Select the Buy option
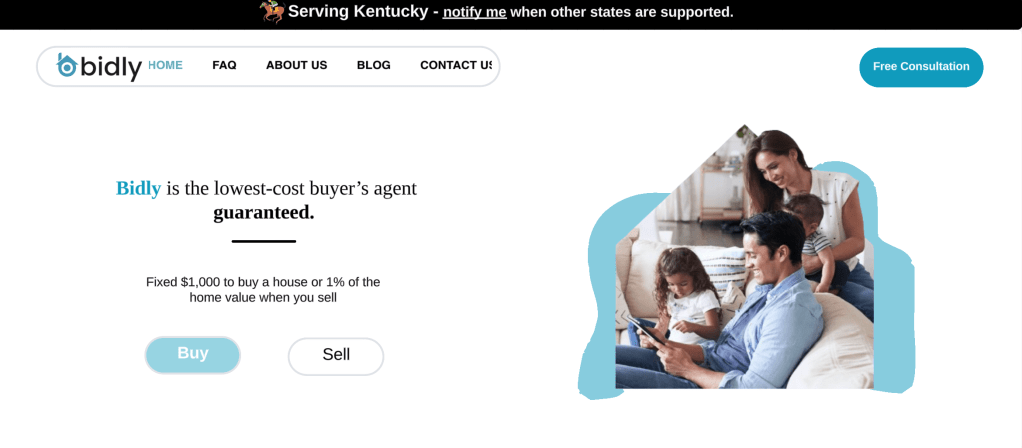This screenshot has width=1022, height=448. click(x=193, y=354)
